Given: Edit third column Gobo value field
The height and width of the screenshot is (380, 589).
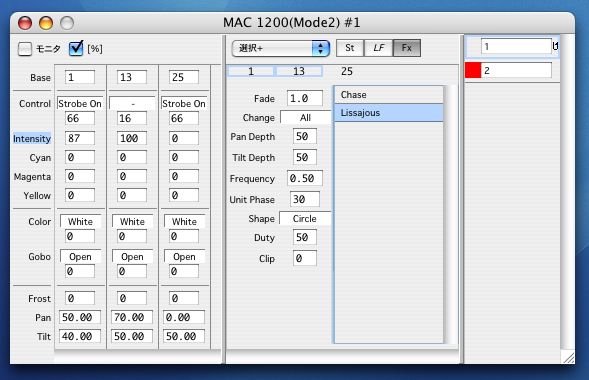Looking at the screenshot, I should pyautogui.click(x=184, y=271).
